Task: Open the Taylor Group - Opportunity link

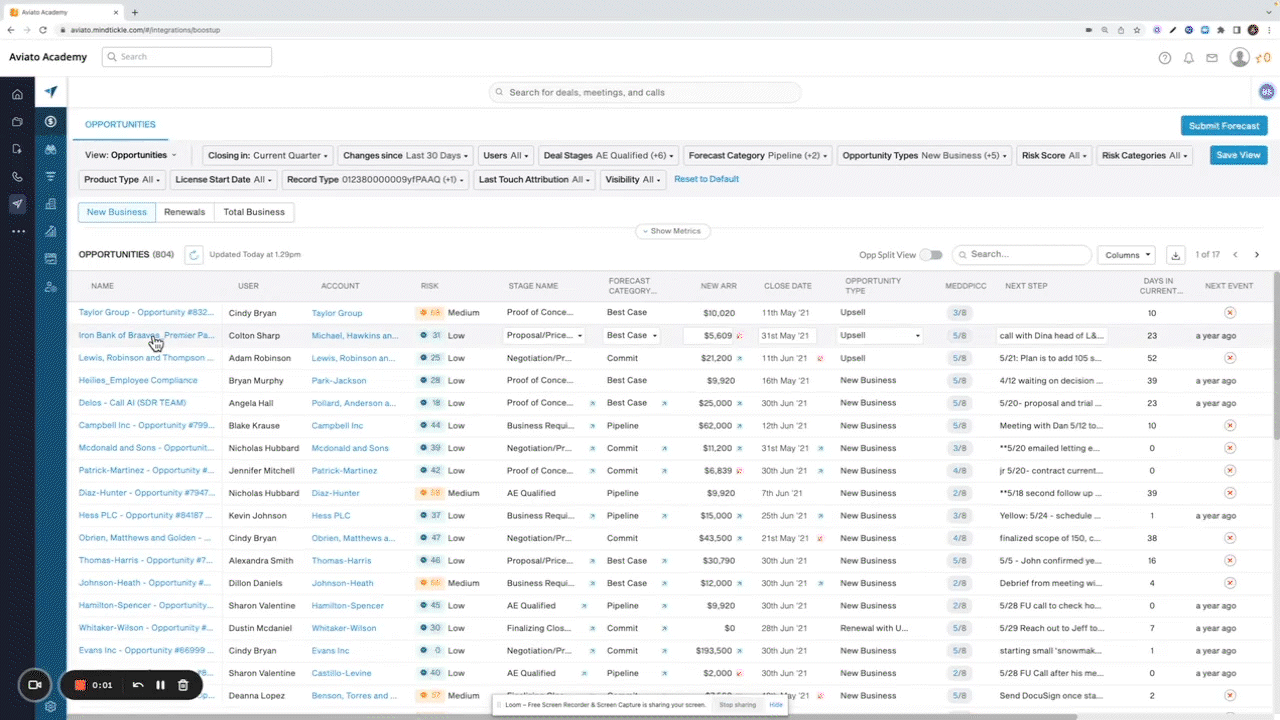Action: click(146, 313)
